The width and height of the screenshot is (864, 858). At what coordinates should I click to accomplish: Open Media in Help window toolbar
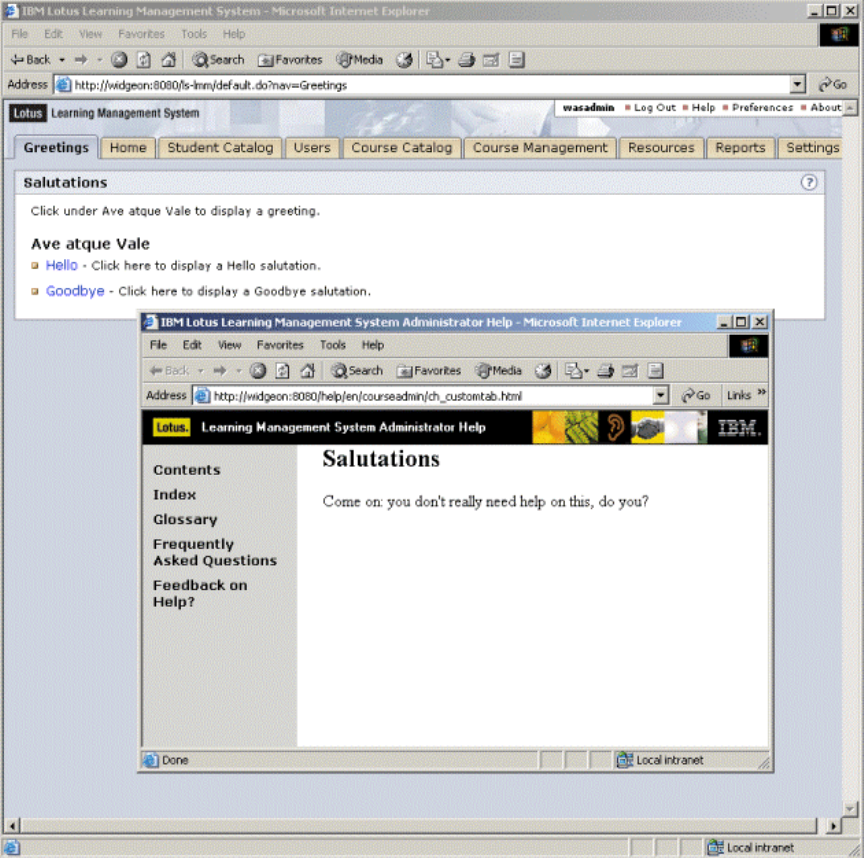tap(499, 371)
